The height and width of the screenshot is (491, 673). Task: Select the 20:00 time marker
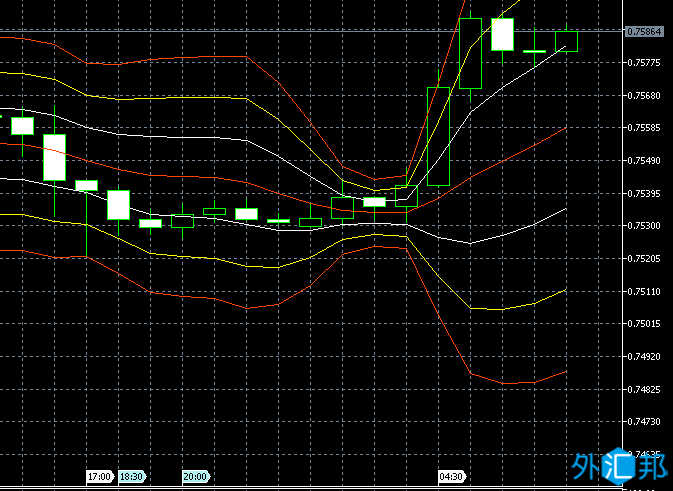[x=196, y=476]
